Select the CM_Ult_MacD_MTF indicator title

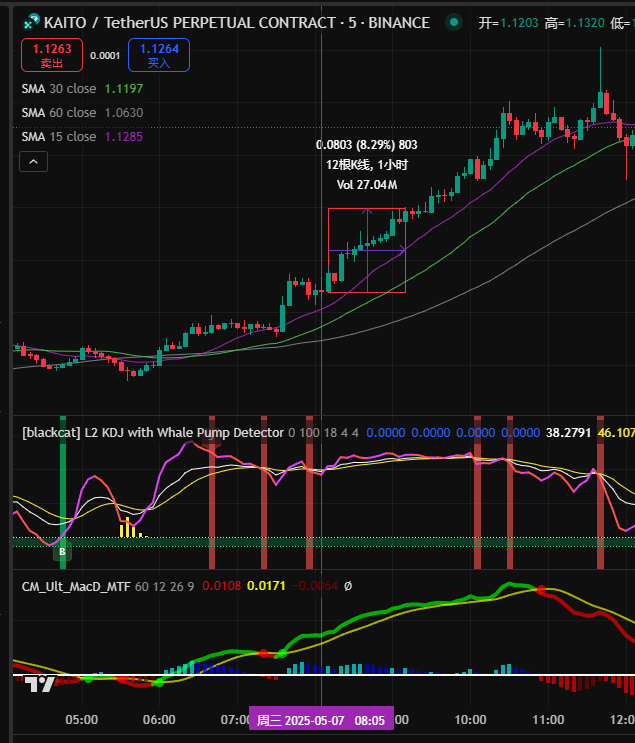pyautogui.click(x=76, y=587)
